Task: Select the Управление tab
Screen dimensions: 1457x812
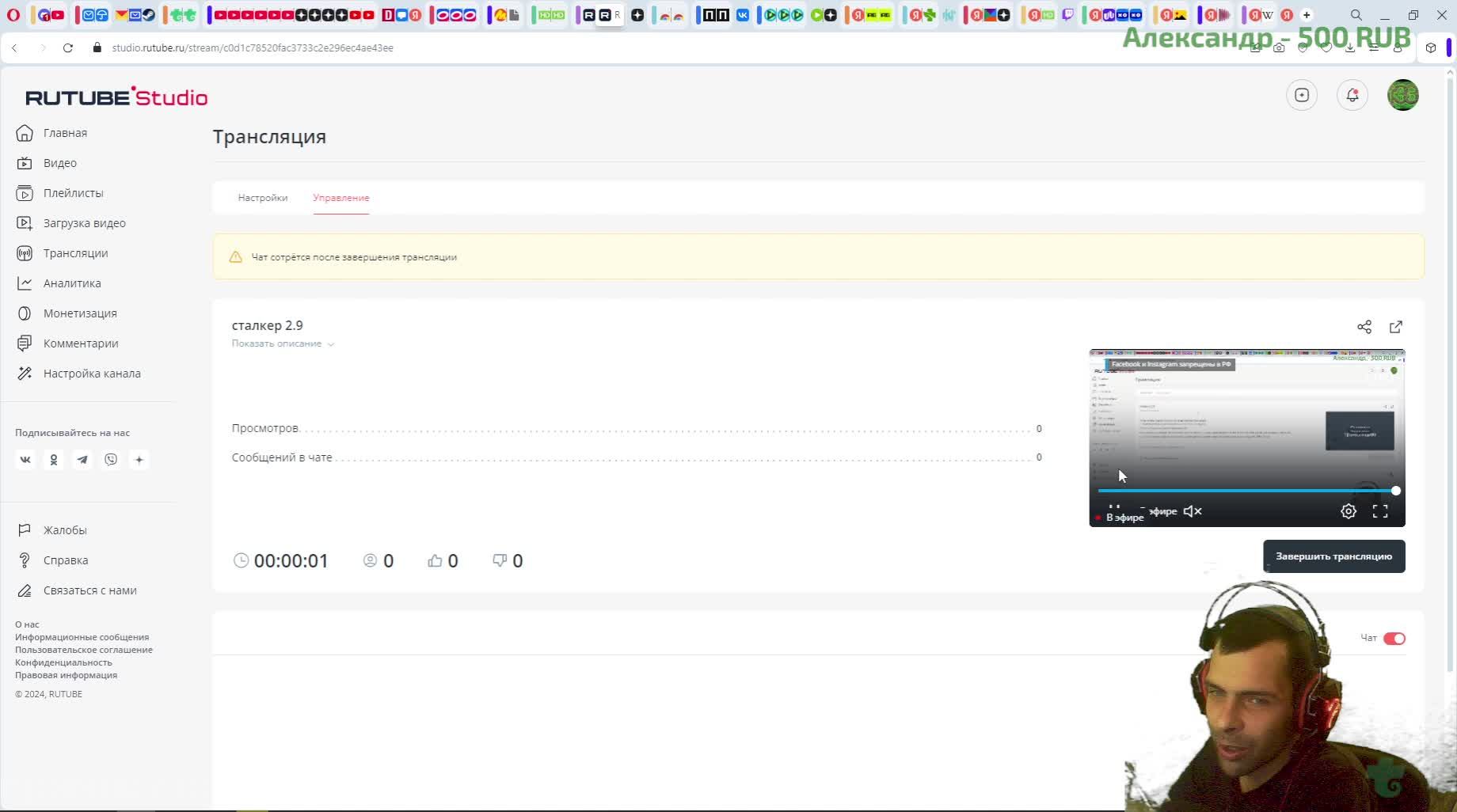Action: [x=341, y=198]
